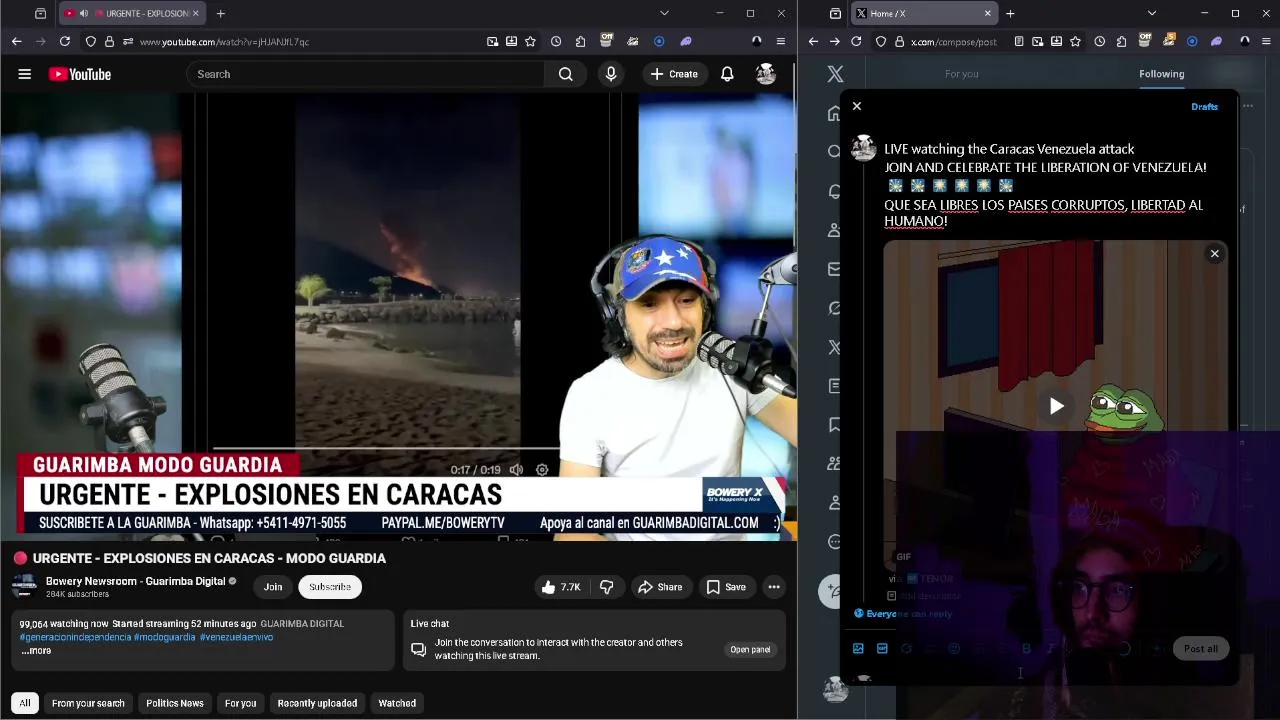Bookmark the X page with star icon

(1075, 41)
